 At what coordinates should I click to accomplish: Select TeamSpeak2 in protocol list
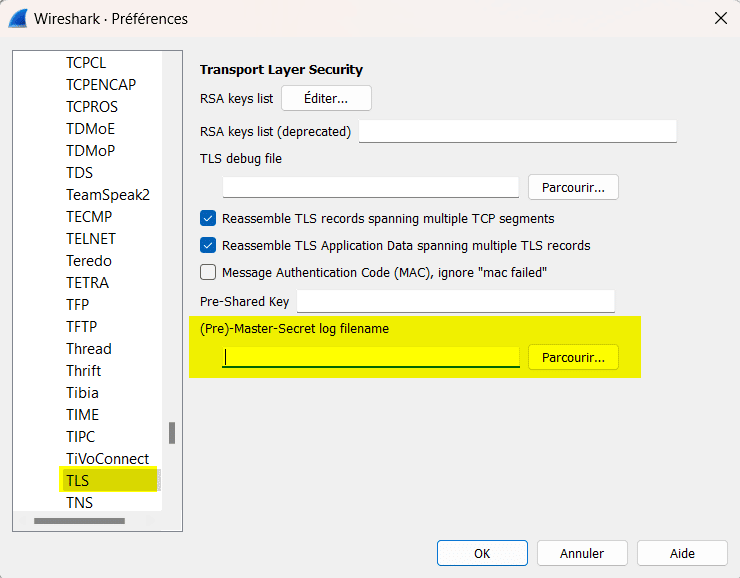click(x=107, y=195)
